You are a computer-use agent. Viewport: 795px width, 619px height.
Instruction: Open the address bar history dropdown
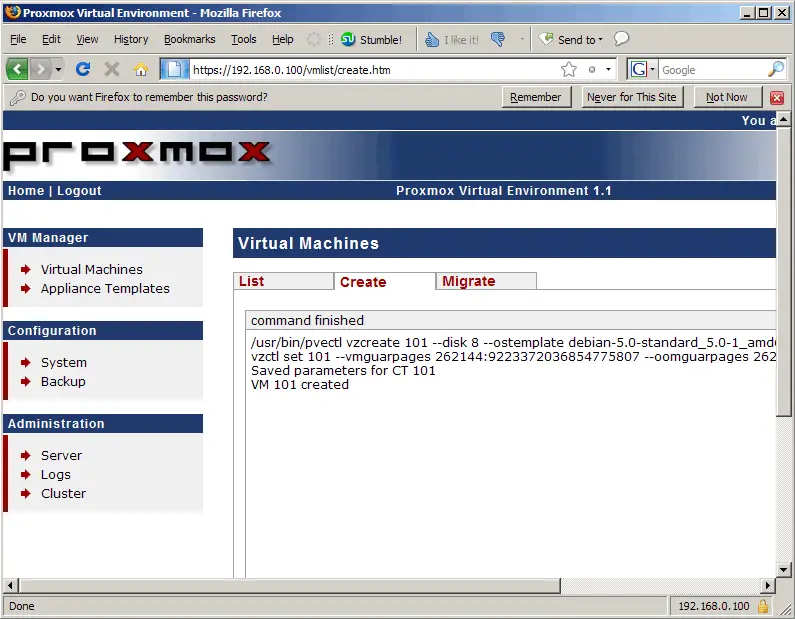608,69
